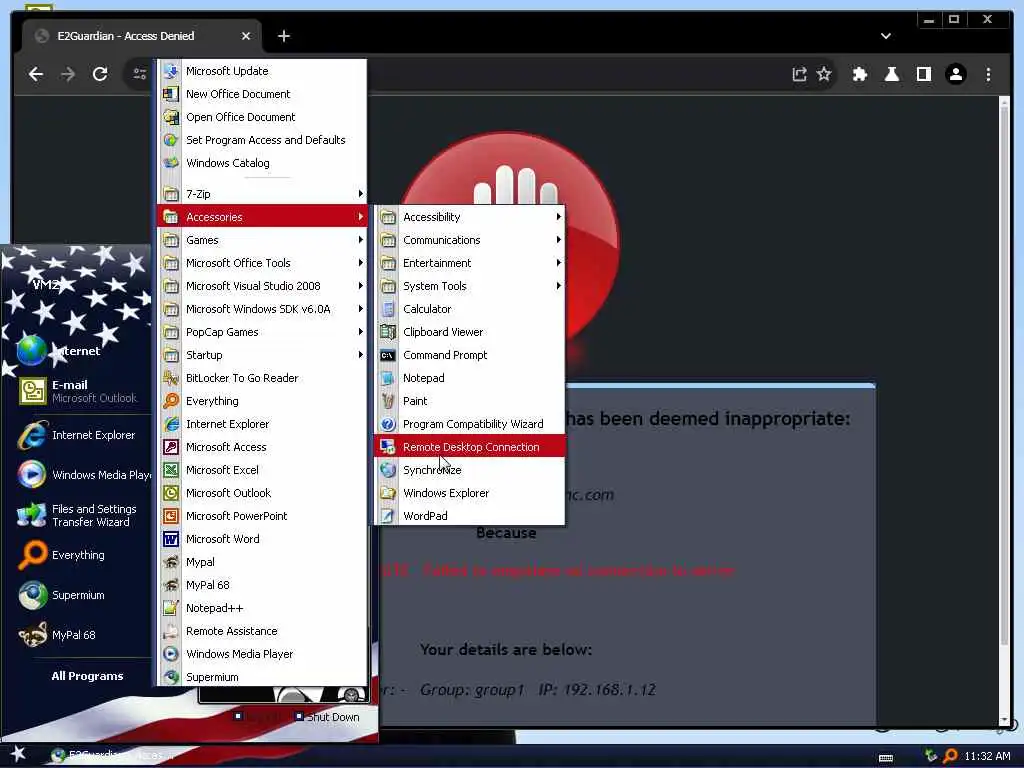
Task: Launch Paint from Accessories
Action: click(470, 401)
